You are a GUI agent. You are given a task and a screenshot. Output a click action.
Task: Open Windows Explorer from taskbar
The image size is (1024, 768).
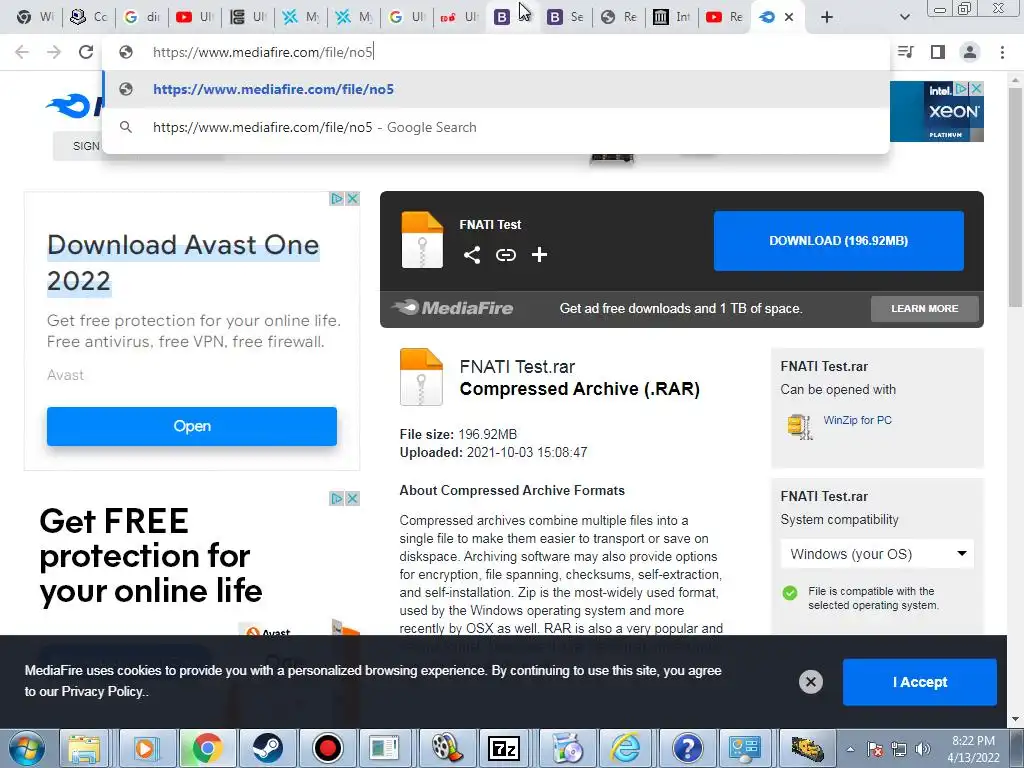84,748
